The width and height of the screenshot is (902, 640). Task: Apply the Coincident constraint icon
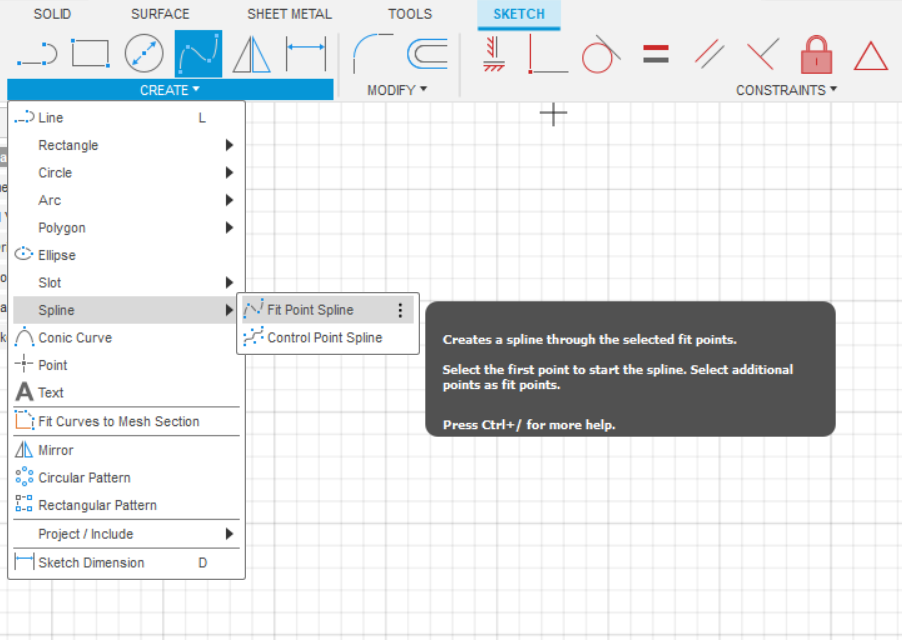click(548, 53)
